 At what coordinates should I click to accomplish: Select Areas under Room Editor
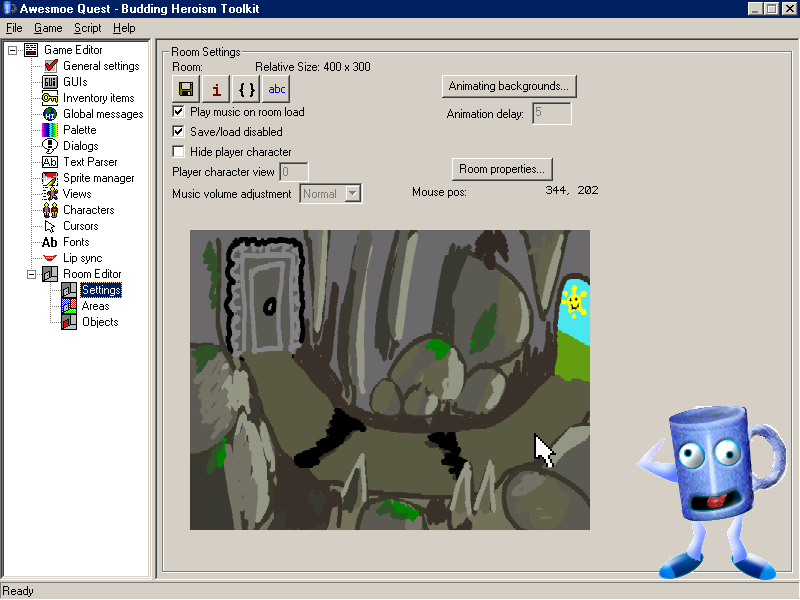click(95, 306)
